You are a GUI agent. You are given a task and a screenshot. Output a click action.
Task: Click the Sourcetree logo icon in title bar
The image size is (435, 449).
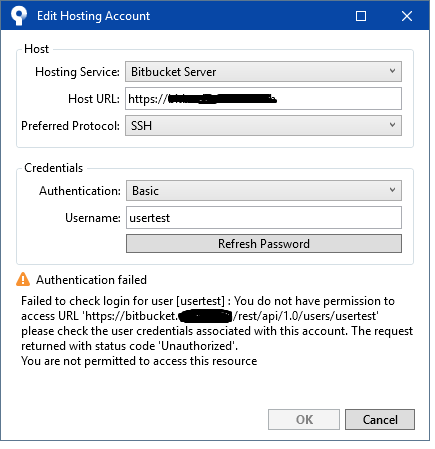[19, 15]
